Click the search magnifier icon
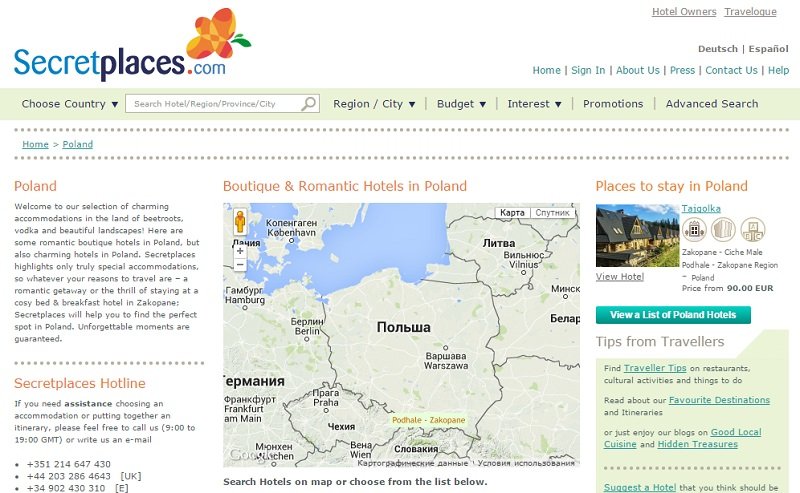The height and width of the screenshot is (493, 800). coord(309,103)
